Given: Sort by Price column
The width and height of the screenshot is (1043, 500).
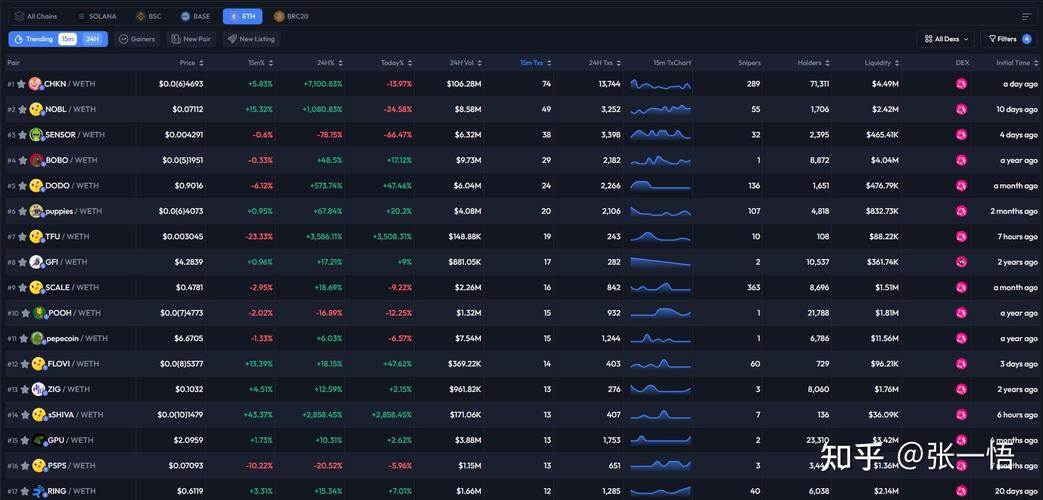Looking at the screenshot, I should [192, 63].
